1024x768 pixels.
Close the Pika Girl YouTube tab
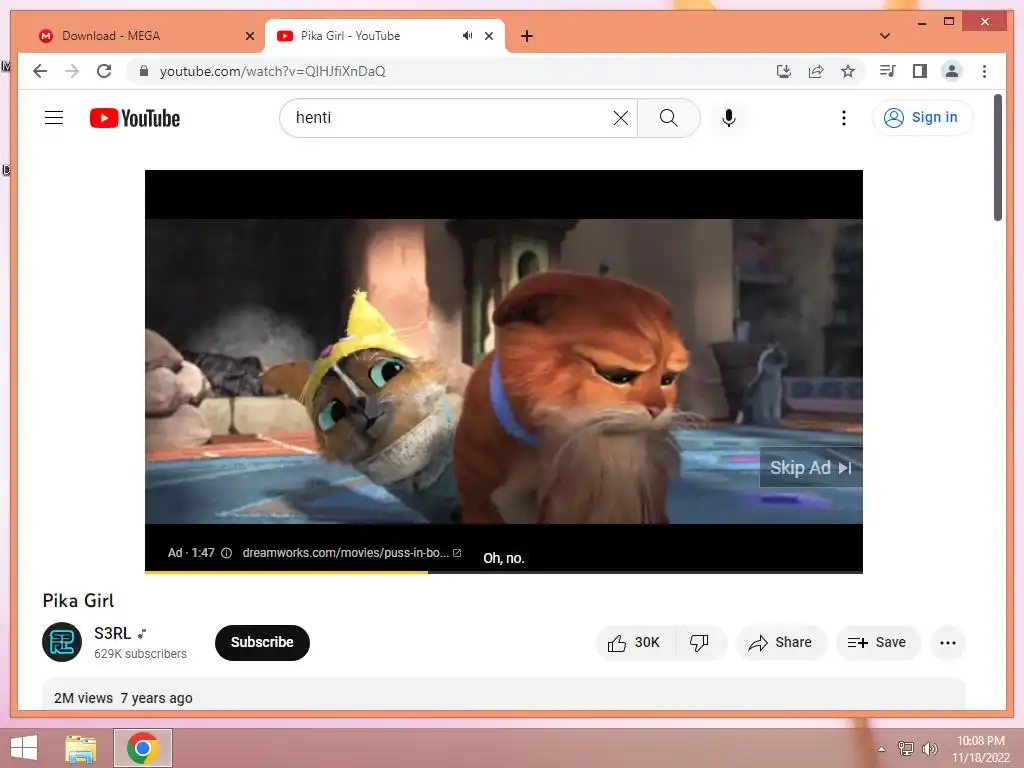(488, 36)
